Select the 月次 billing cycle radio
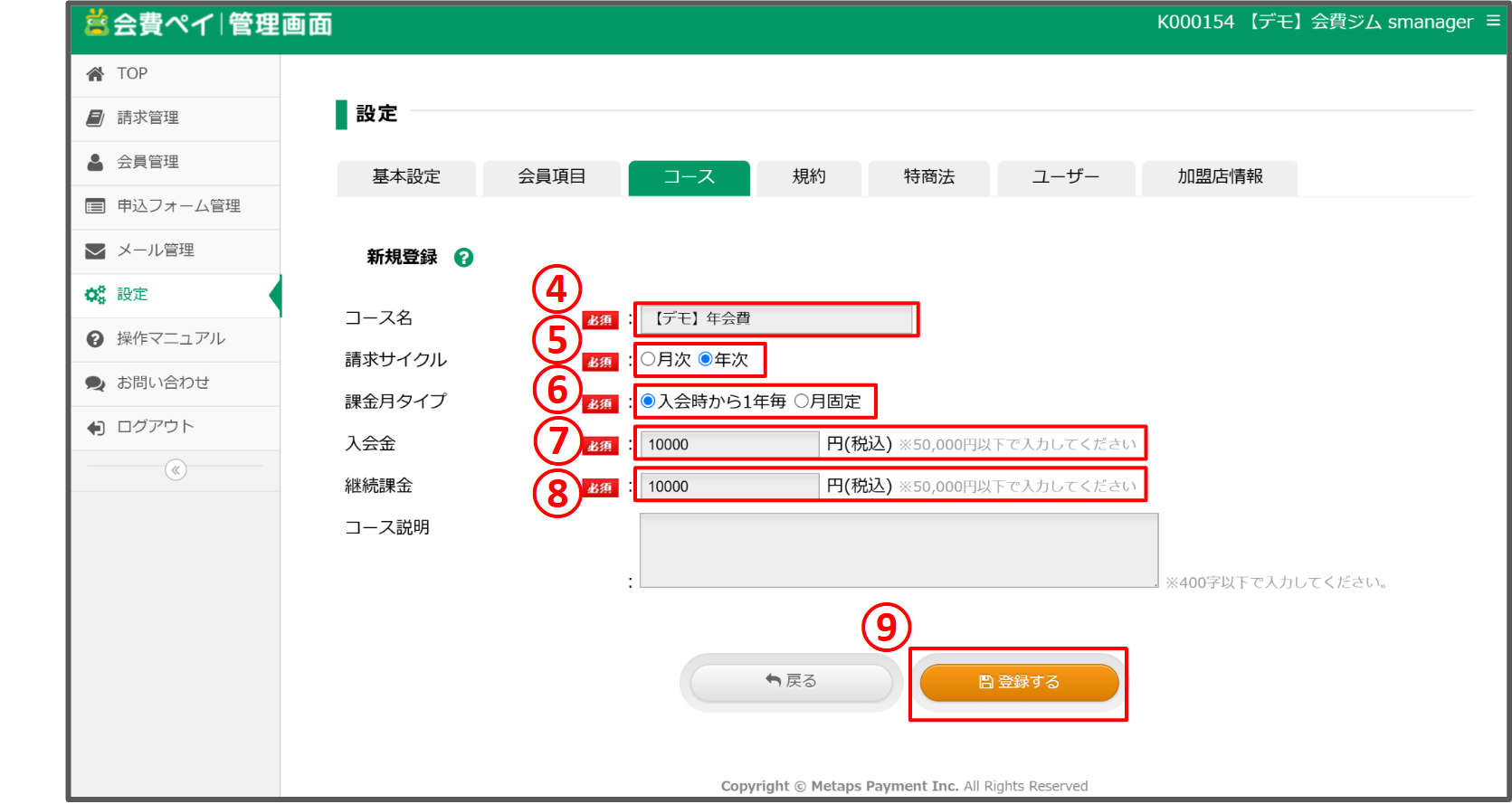 pos(648,360)
